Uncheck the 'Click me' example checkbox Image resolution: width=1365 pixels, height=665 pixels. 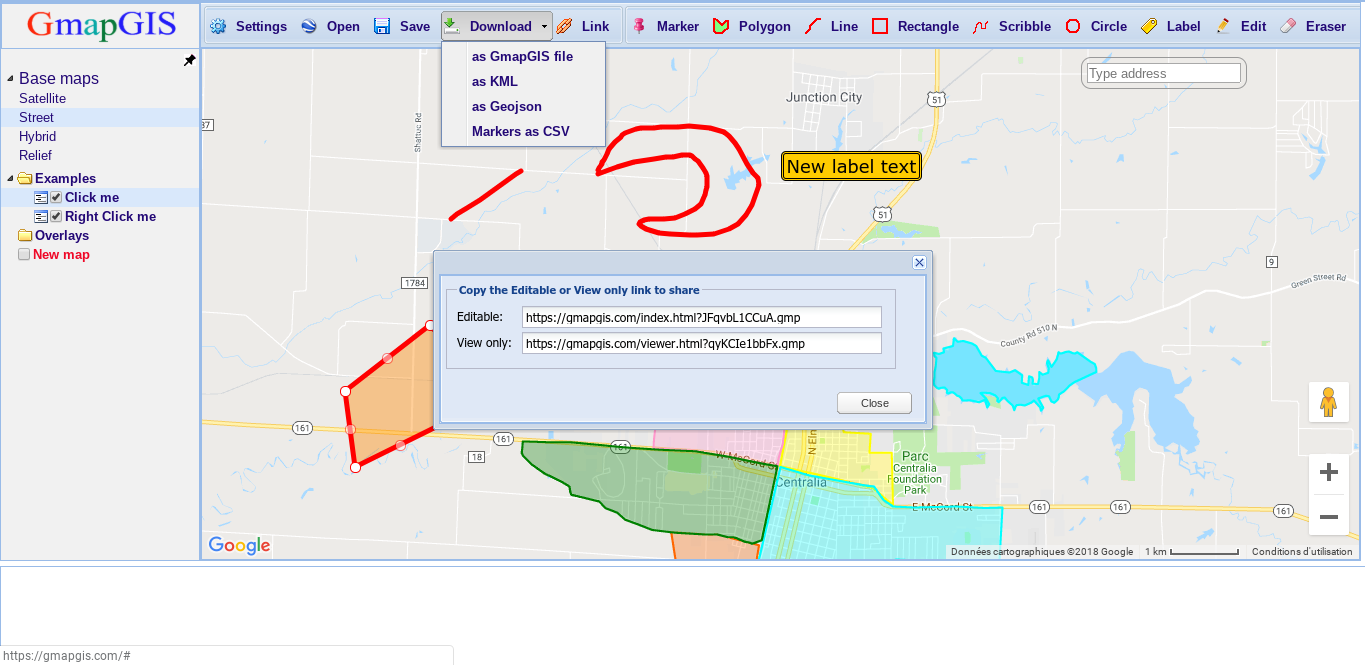coord(57,198)
